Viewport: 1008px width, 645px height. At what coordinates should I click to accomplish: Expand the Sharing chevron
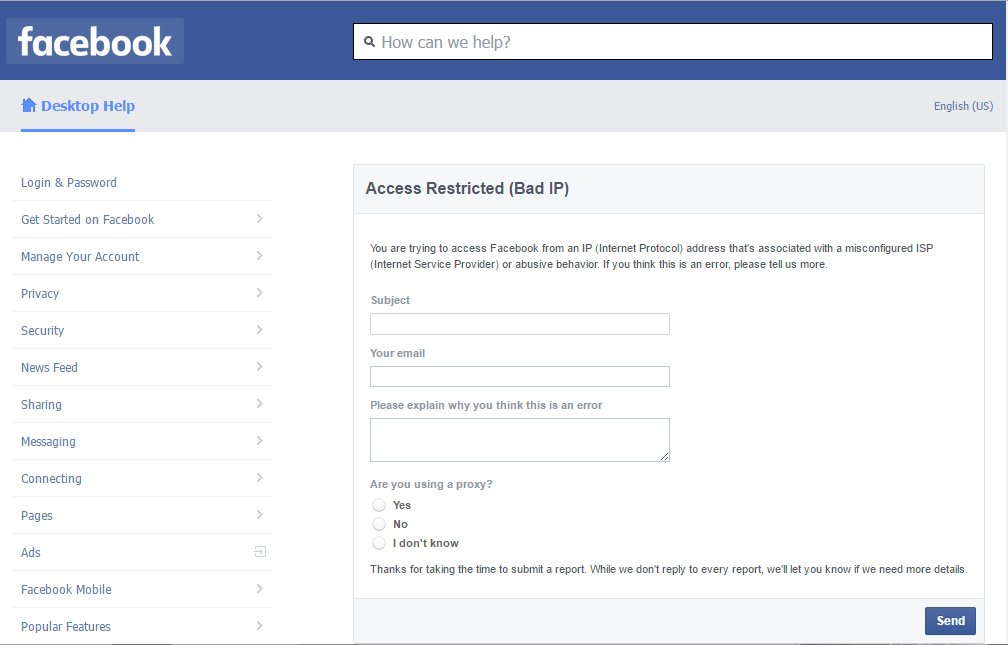[259, 404]
